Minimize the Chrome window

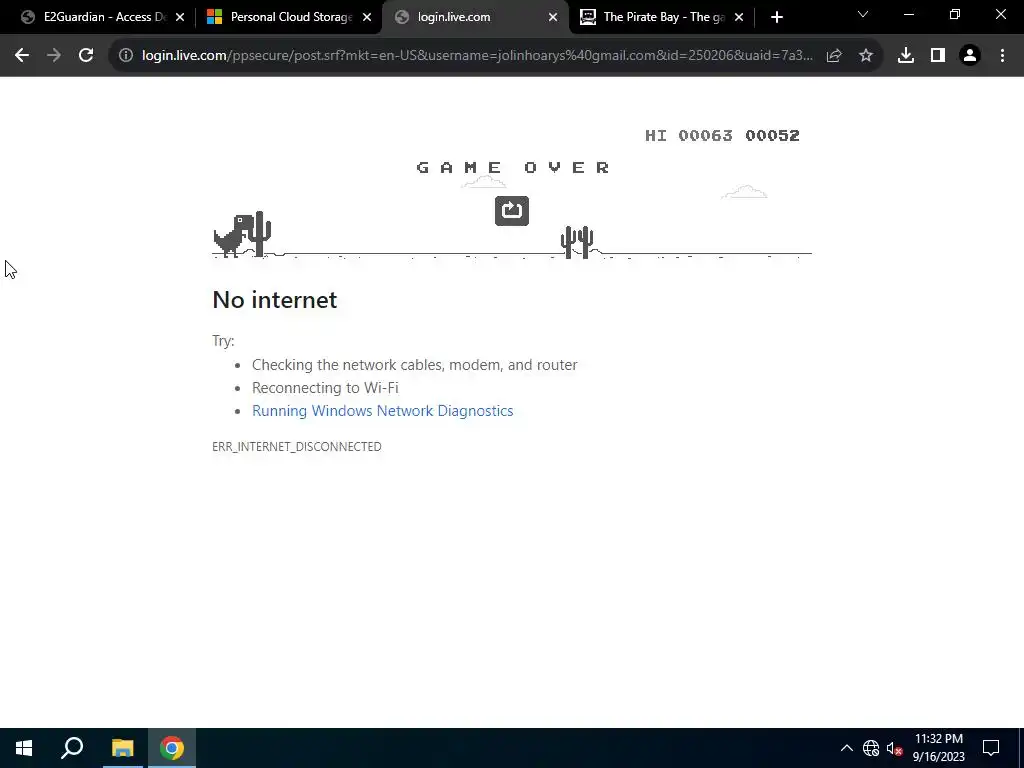[908, 14]
